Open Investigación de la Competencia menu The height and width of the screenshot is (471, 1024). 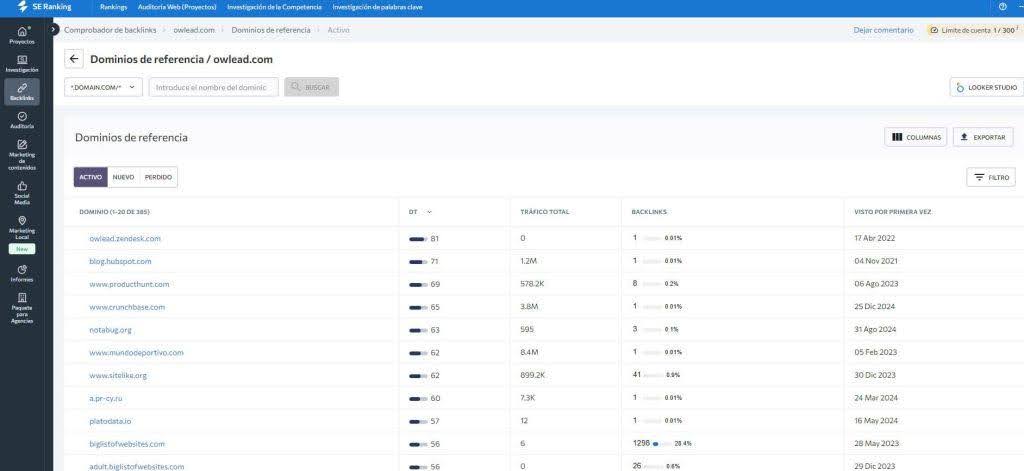coord(274,7)
